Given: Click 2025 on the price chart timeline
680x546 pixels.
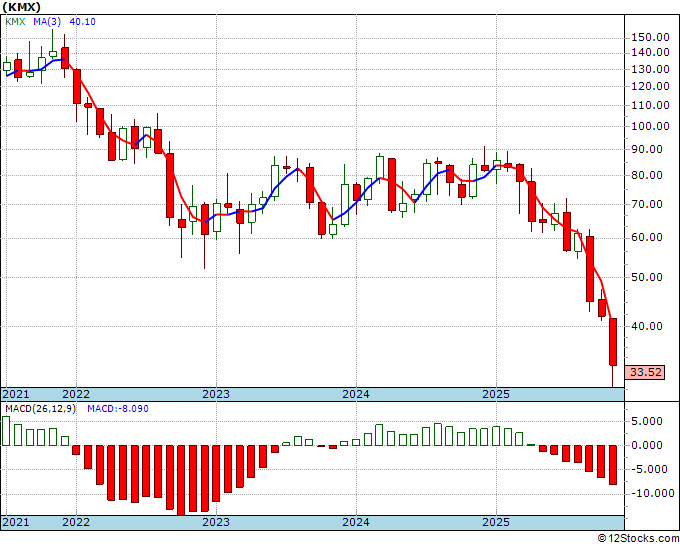Looking at the screenshot, I should pyautogui.click(x=496, y=394).
